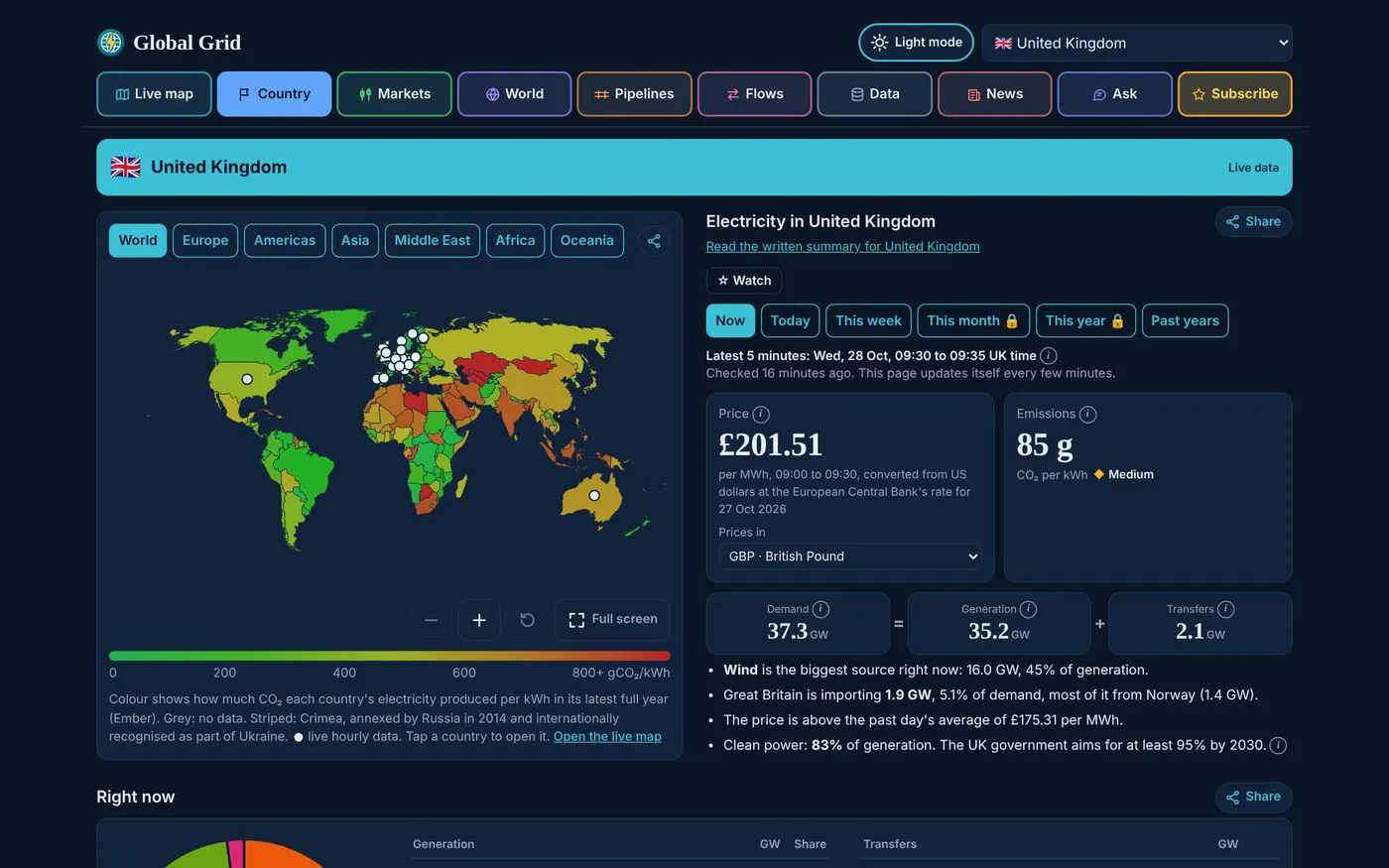Toggle Light mode
The width and height of the screenshot is (1389, 868).
pyautogui.click(x=916, y=43)
